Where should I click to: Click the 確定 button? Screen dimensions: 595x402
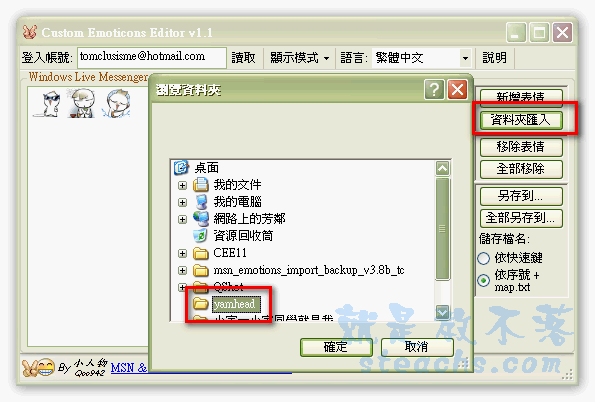pyautogui.click(x=336, y=347)
